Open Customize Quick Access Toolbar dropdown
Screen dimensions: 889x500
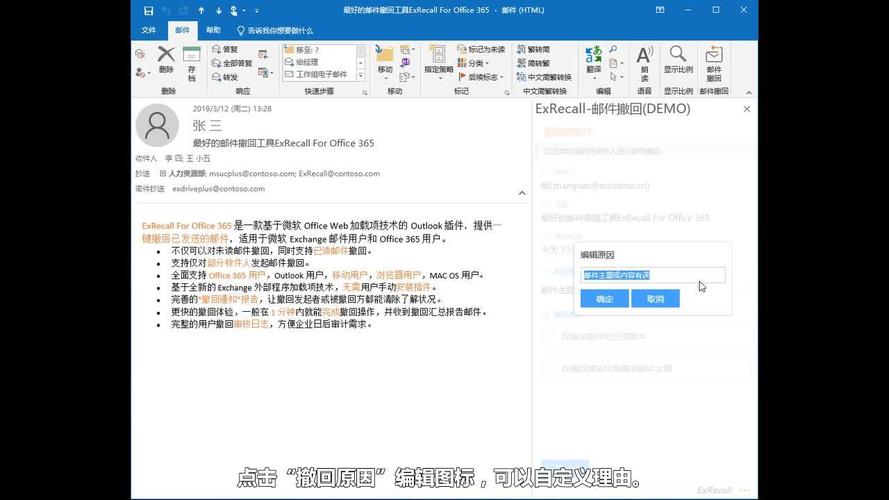(257, 10)
